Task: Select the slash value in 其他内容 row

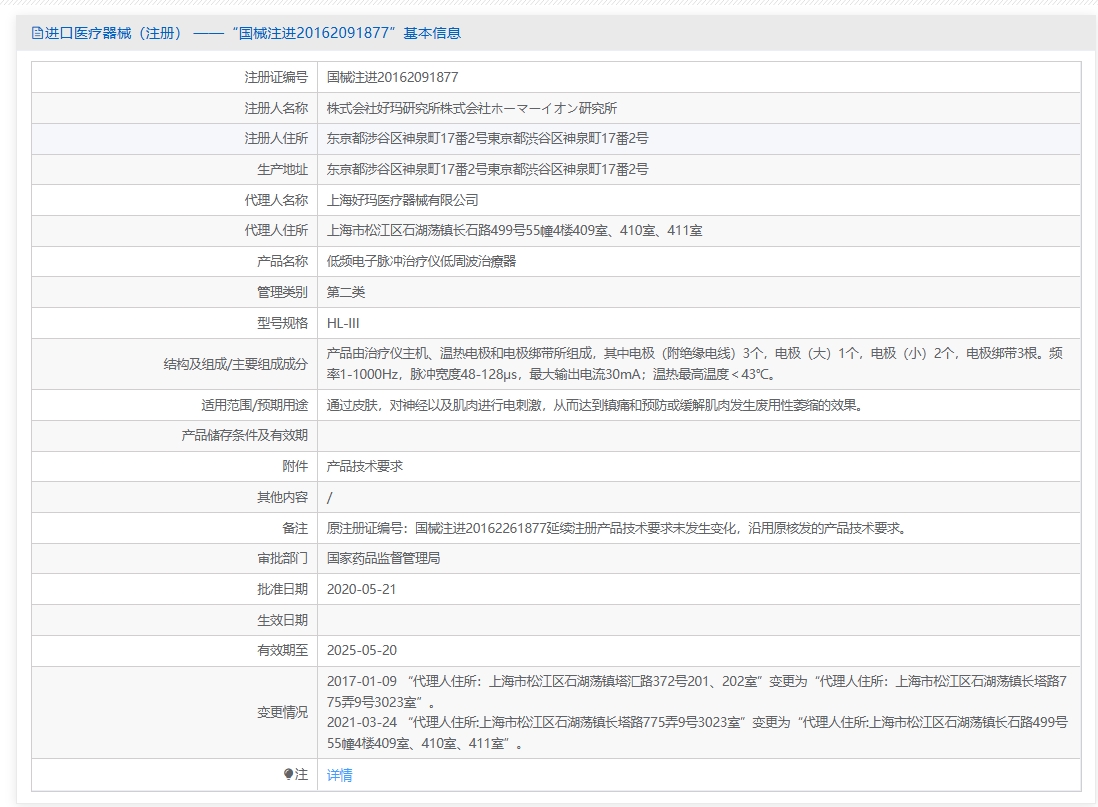Action: click(330, 497)
